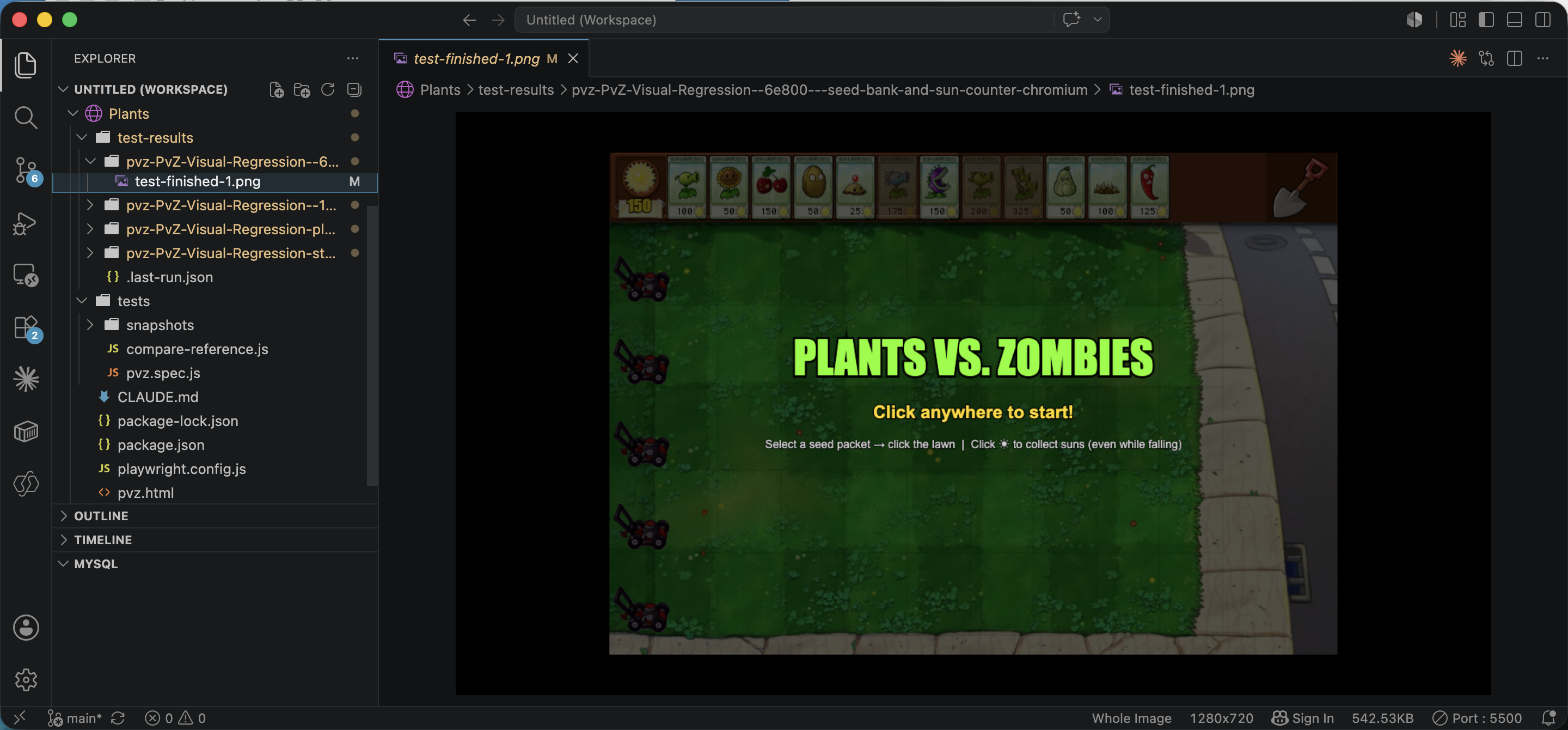Click Port : 5500 in status bar

pyautogui.click(x=1477, y=719)
